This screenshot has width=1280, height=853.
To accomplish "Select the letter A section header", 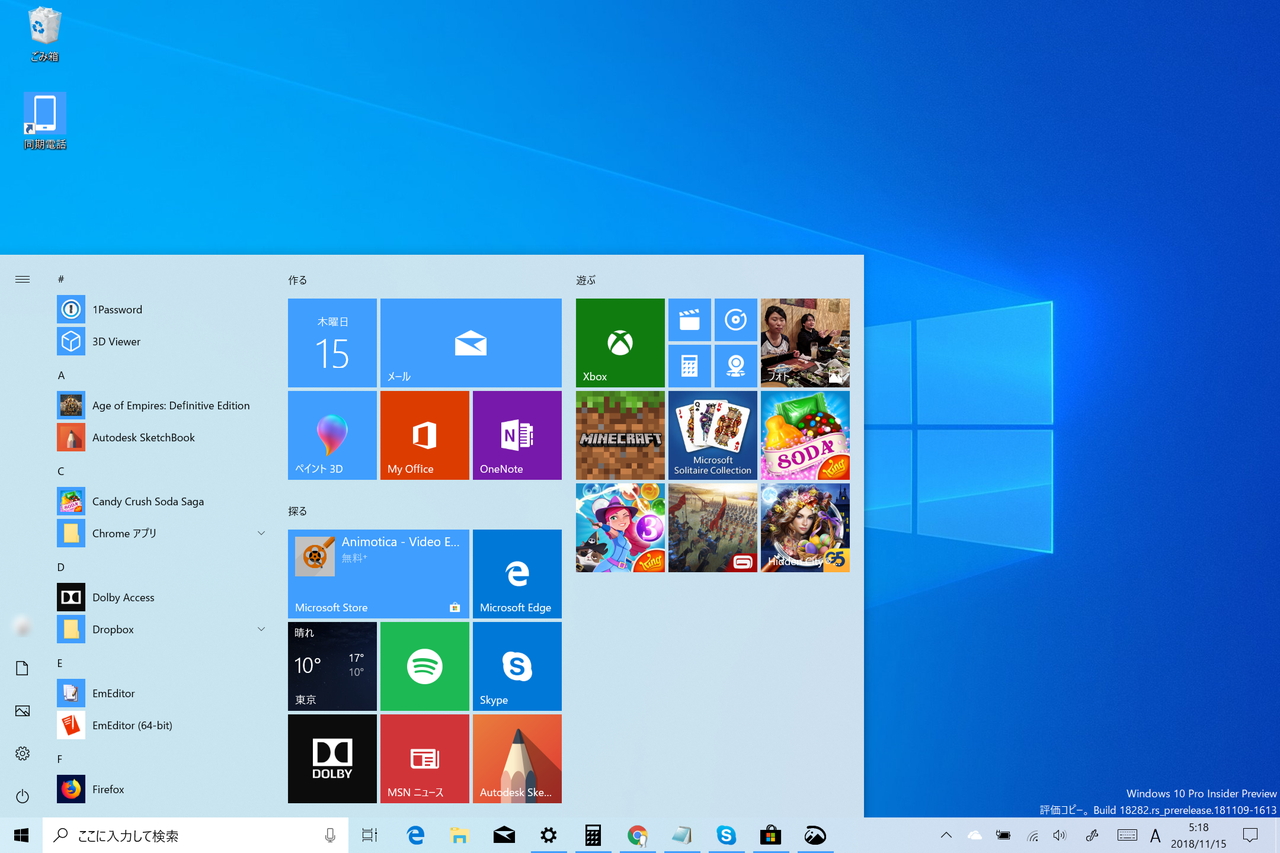I will (x=61, y=374).
